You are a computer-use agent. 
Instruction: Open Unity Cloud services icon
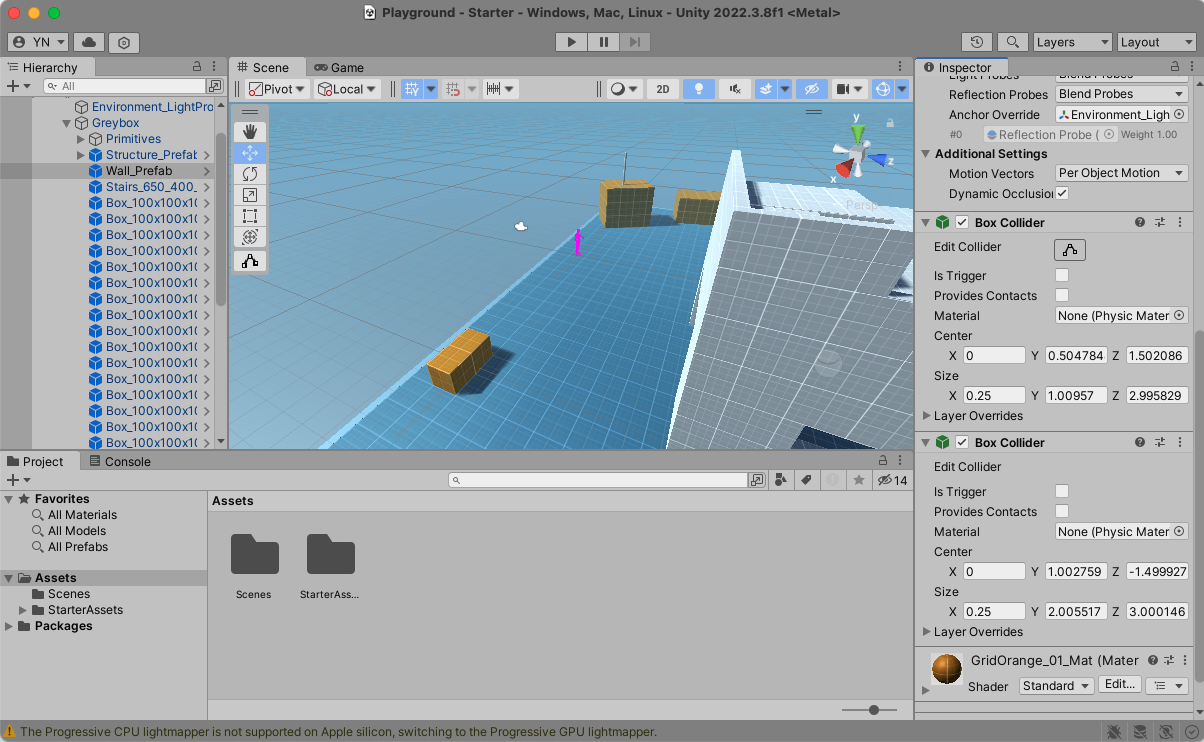[89, 42]
